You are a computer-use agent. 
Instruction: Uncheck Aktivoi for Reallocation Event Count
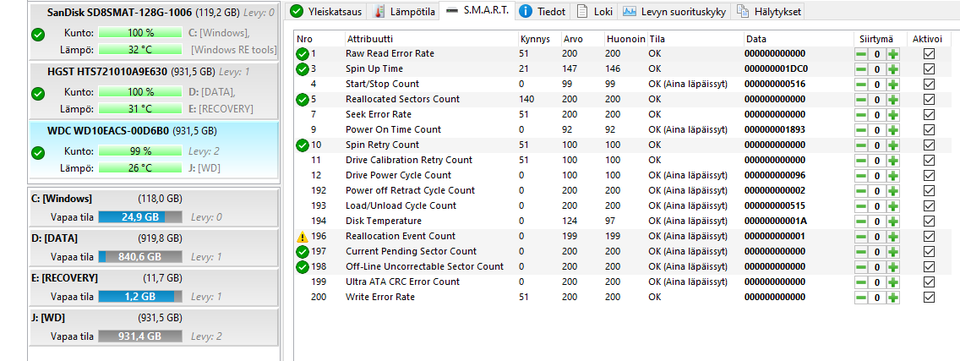(x=929, y=237)
